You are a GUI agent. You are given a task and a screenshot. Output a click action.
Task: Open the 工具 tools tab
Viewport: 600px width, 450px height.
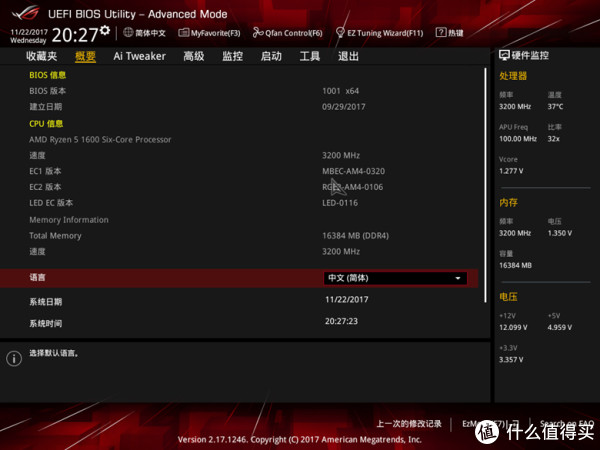[x=310, y=56]
